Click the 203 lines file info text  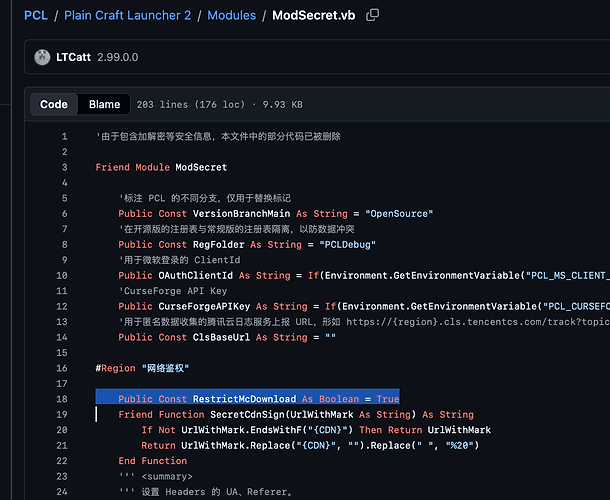[219, 104]
